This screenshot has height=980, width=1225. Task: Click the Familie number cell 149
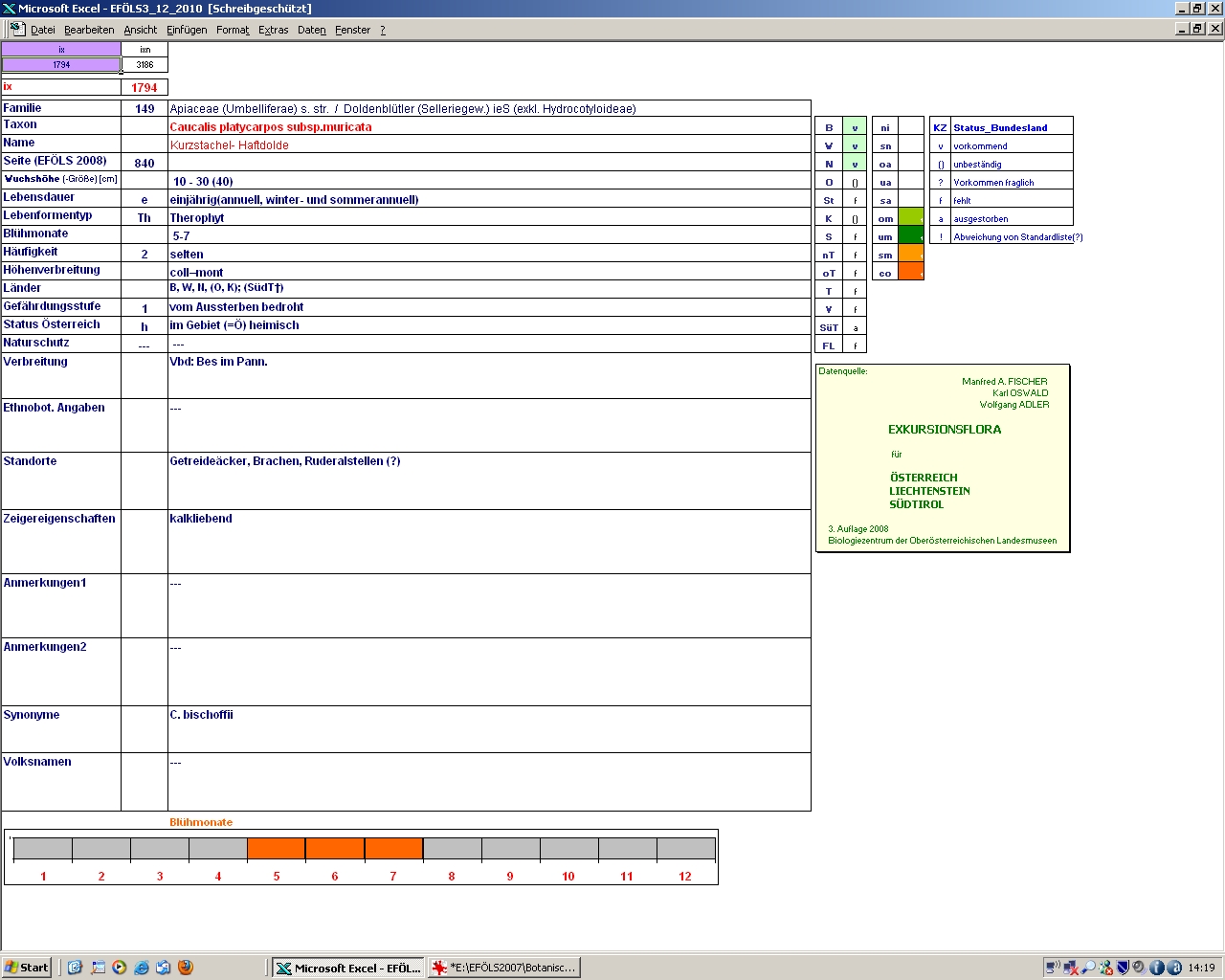145,108
